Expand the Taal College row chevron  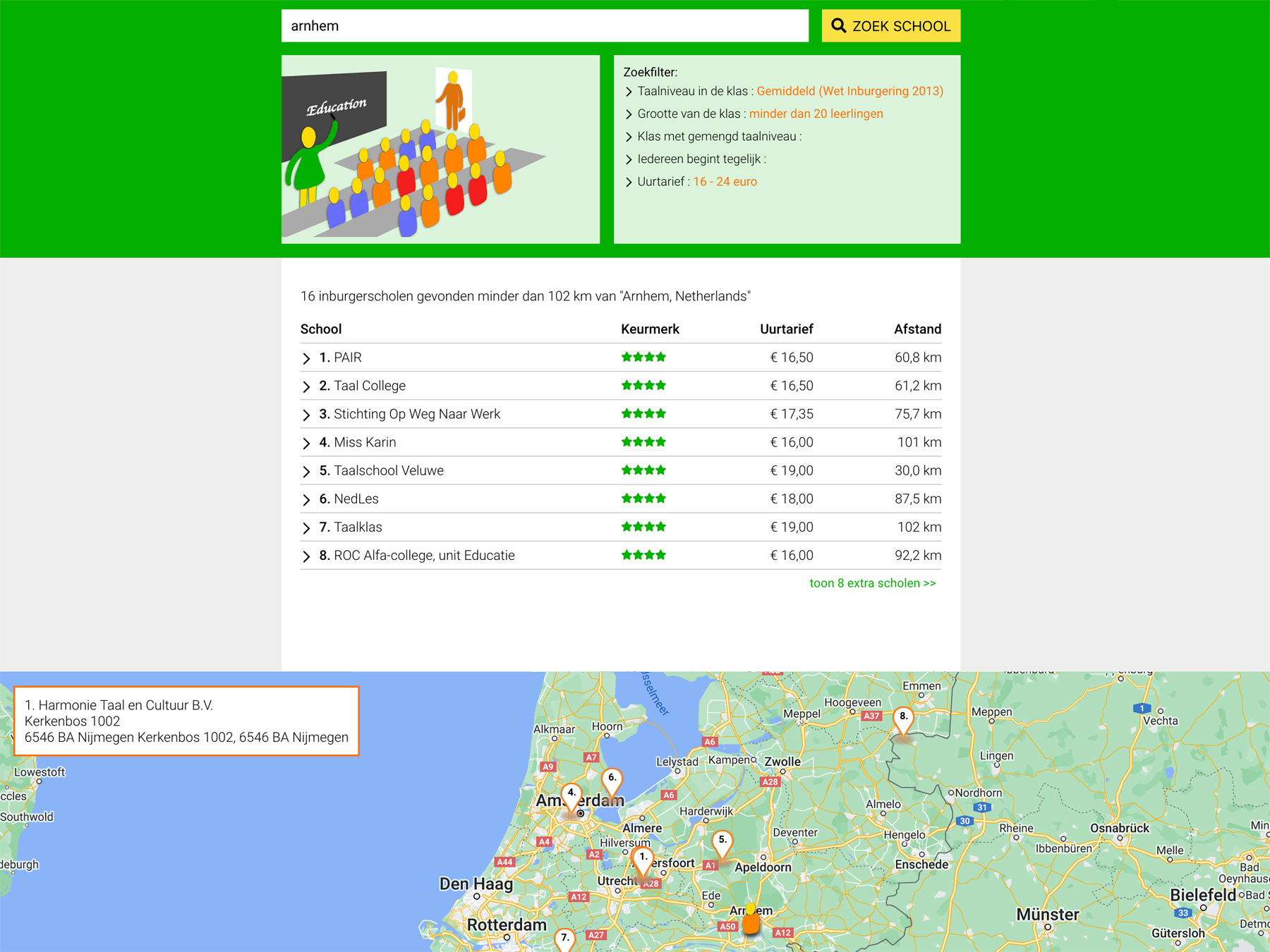tap(306, 386)
